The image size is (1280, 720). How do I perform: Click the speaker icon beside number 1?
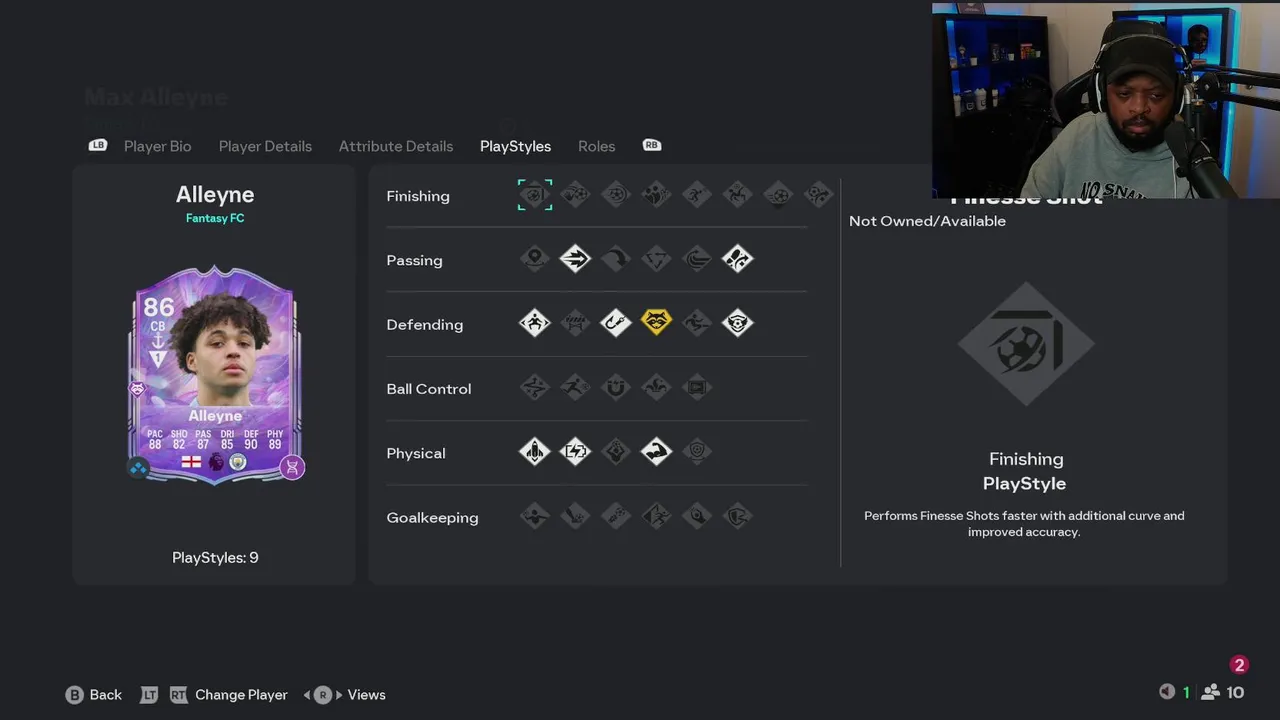[1166, 692]
